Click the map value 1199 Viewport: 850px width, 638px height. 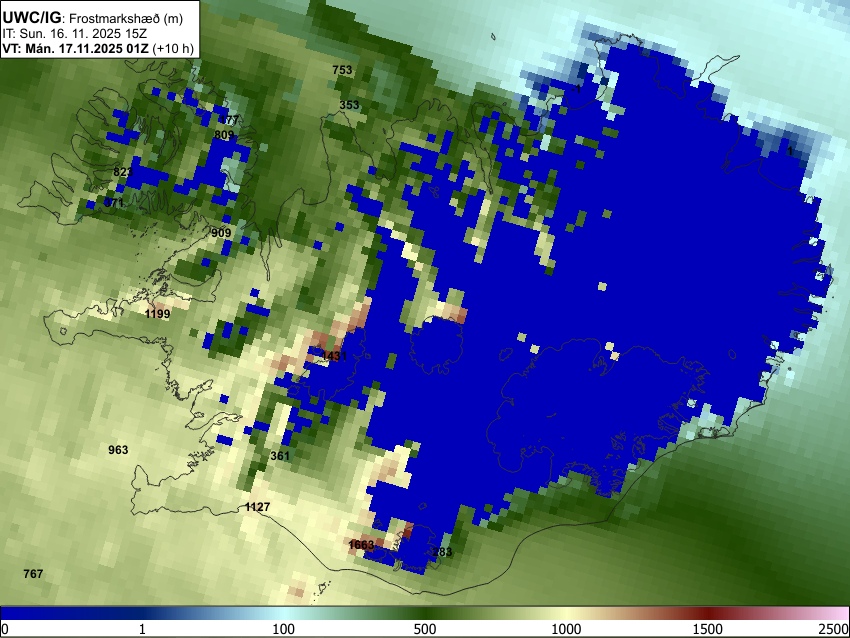coord(158,314)
